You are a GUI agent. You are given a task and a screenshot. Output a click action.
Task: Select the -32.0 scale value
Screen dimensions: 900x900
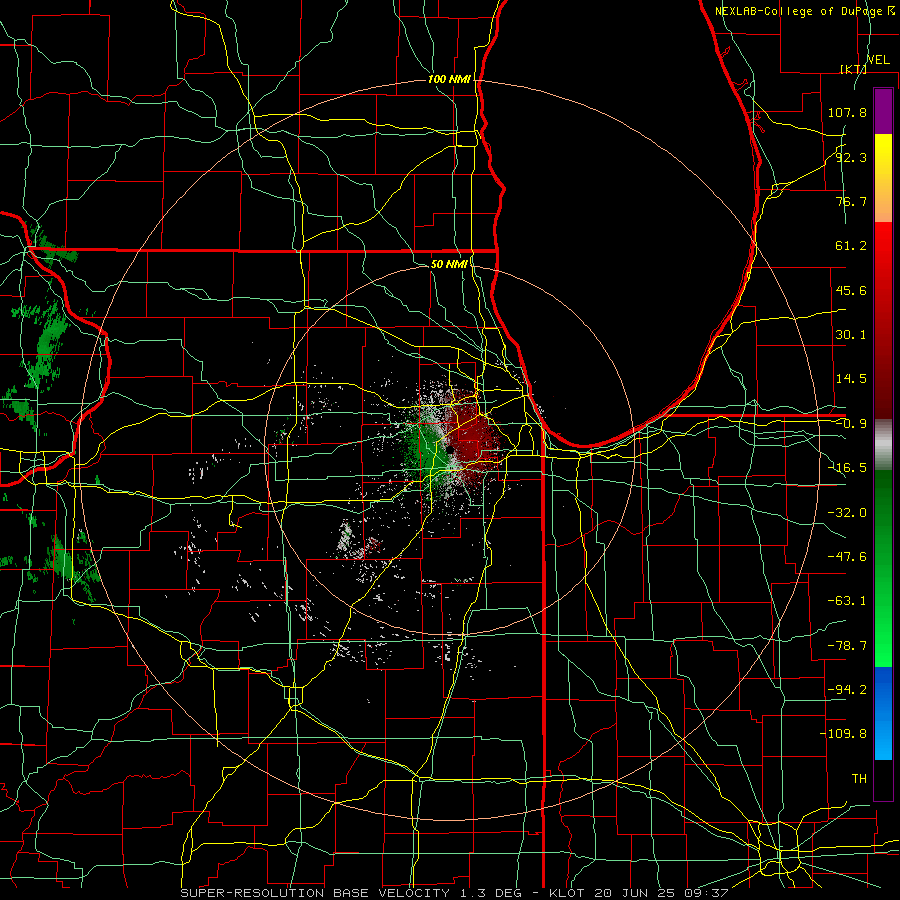pos(847,513)
